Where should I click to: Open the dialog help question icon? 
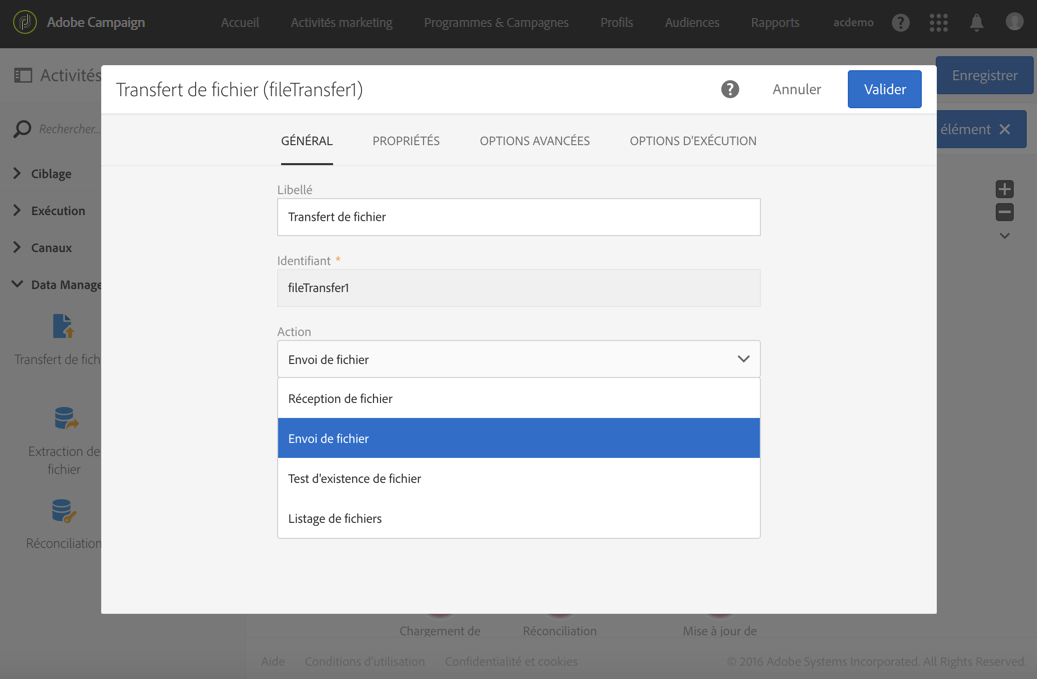pyautogui.click(x=730, y=89)
